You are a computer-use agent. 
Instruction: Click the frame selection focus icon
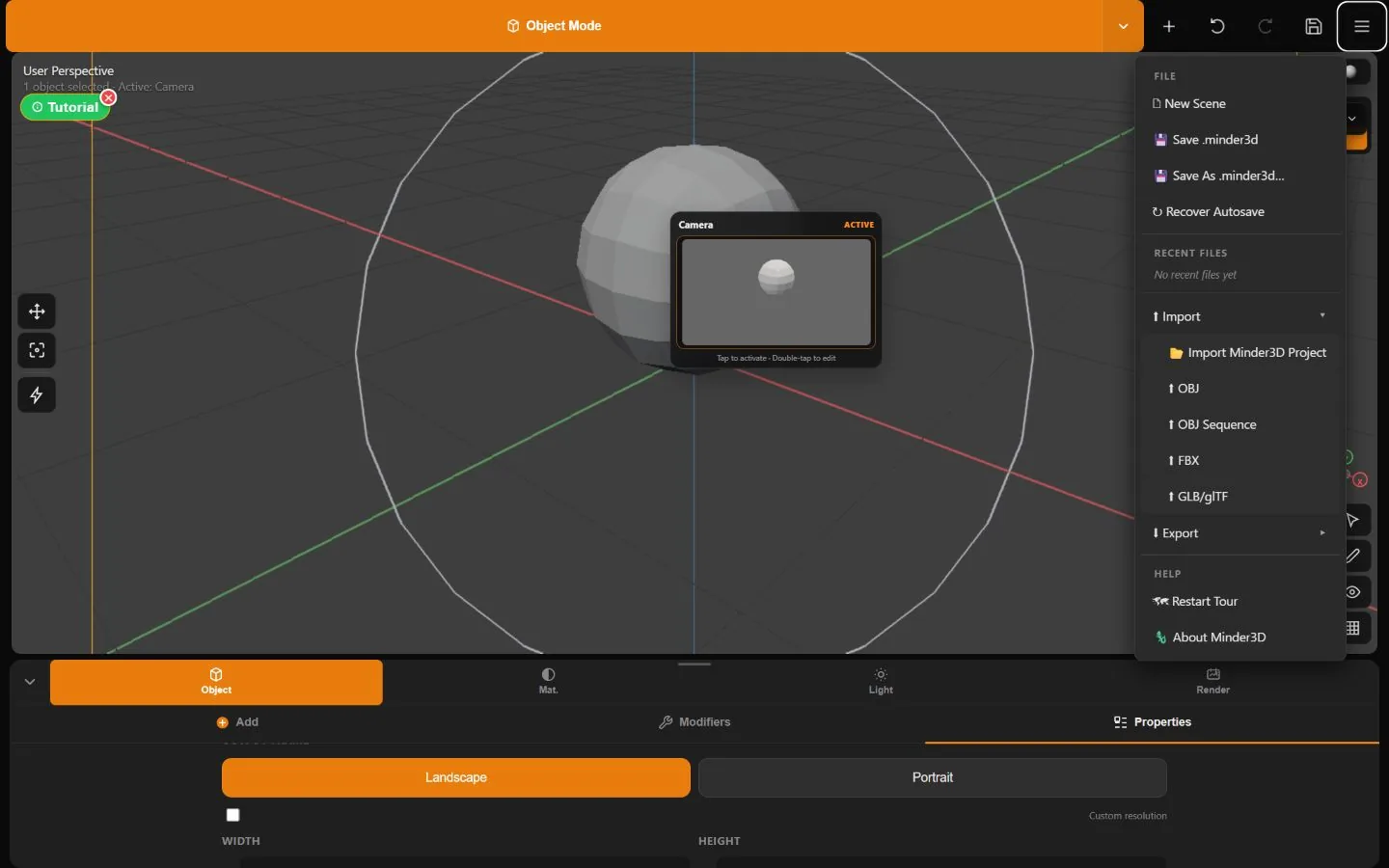coord(37,351)
